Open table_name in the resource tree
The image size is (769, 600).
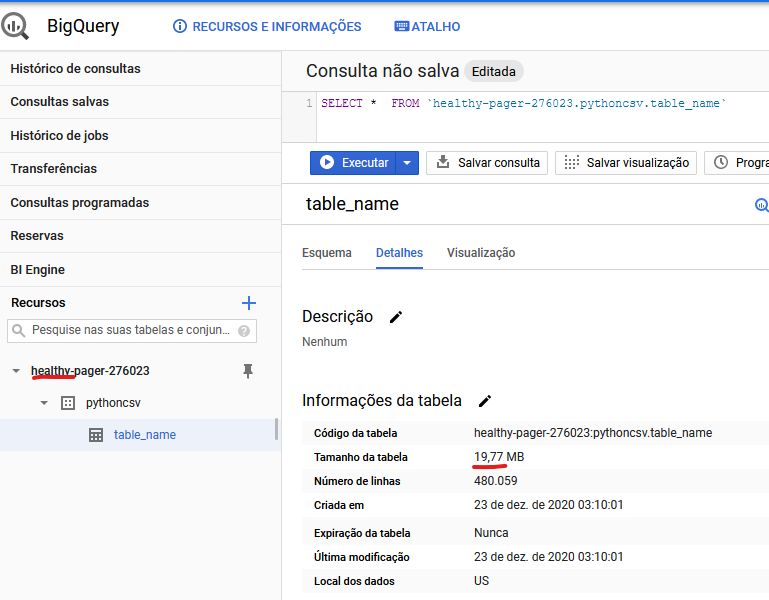pyautogui.click(x=145, y=435)
